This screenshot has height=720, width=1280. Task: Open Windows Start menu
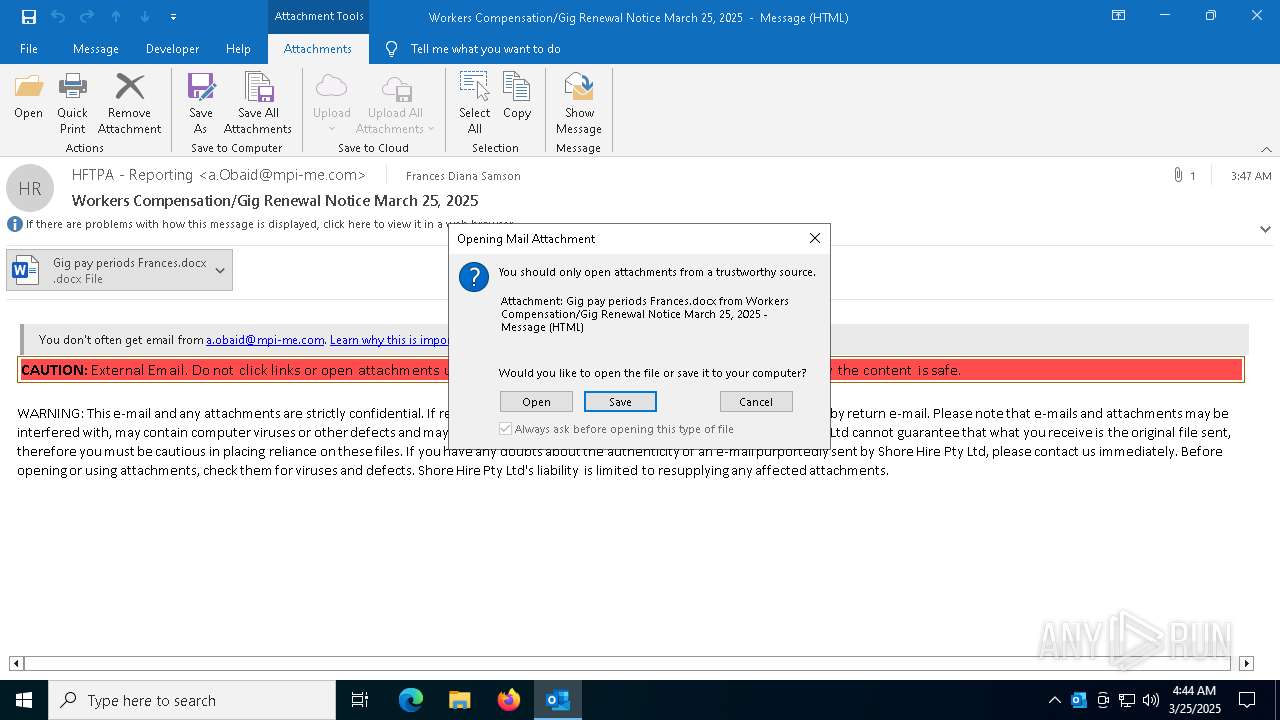click(x=24, y=700)
